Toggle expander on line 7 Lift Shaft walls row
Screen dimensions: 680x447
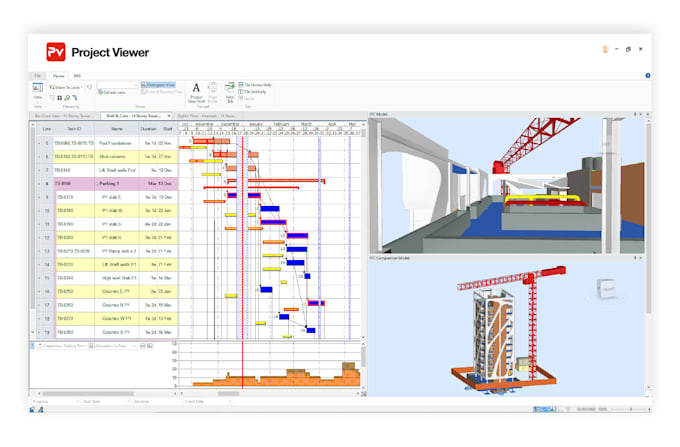tap(39, 170)
